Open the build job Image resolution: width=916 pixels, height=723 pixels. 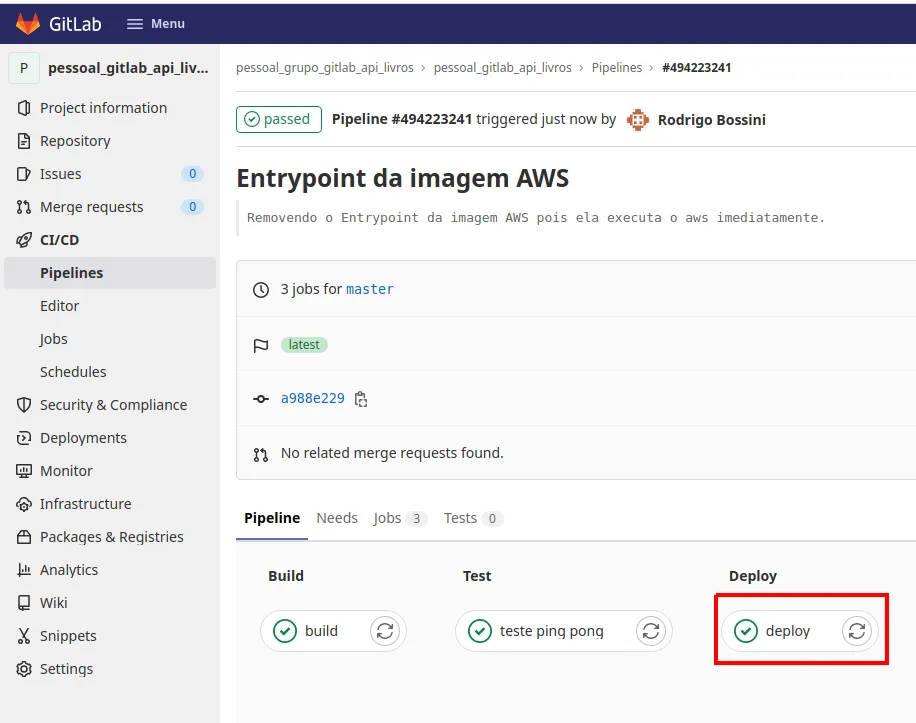[321, 631]
